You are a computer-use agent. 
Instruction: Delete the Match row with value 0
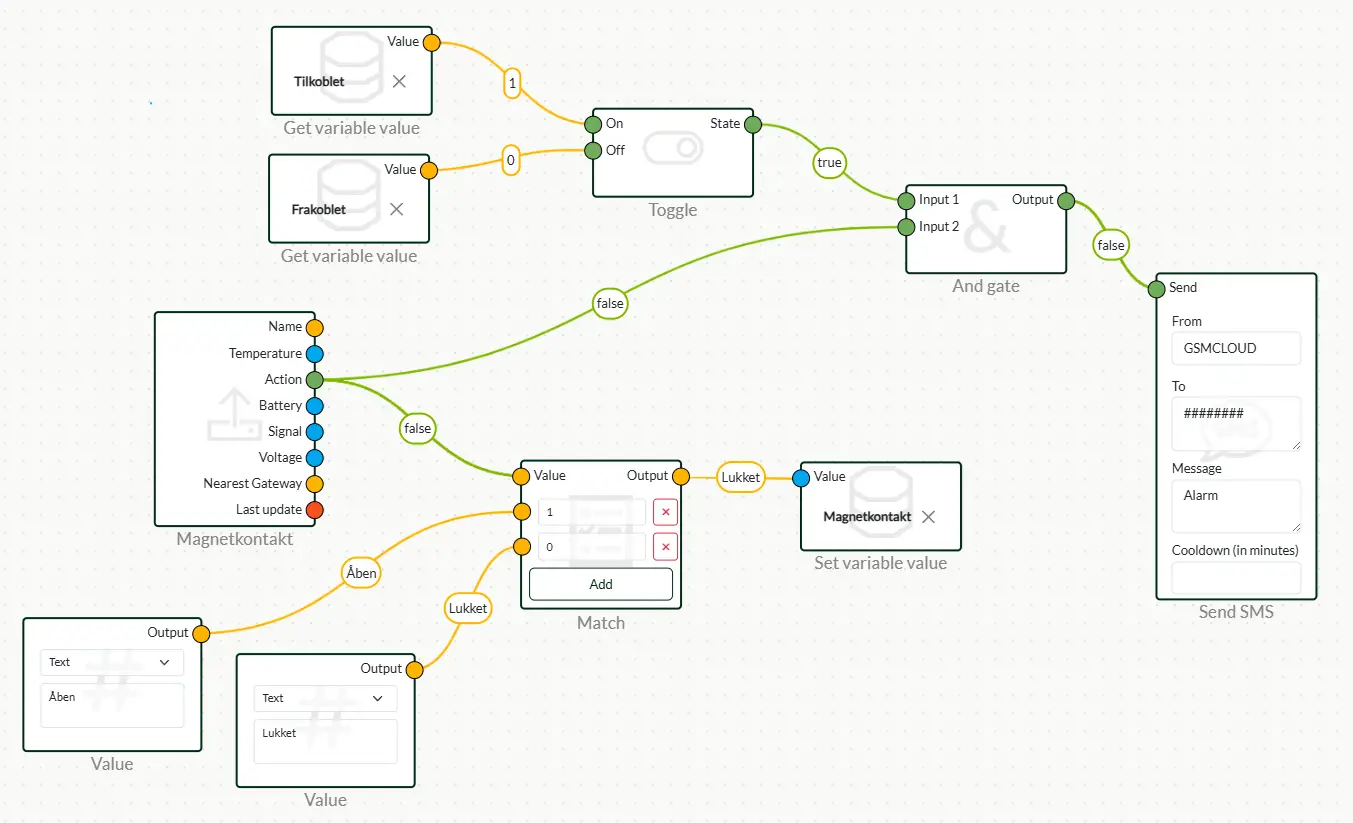(665, 546)
